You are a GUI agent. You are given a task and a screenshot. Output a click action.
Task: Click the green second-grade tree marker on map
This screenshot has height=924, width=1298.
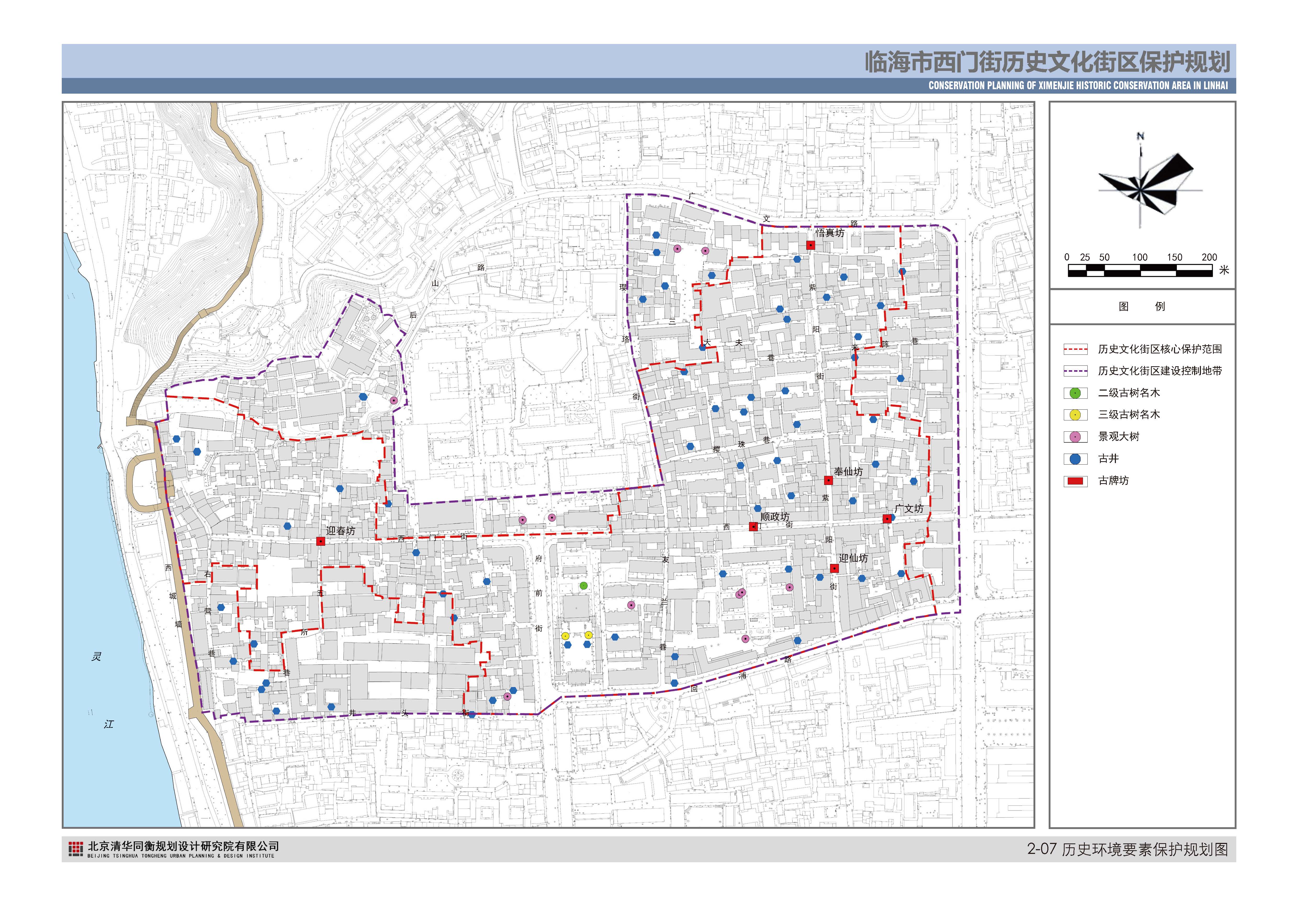(x=583, y=585)
